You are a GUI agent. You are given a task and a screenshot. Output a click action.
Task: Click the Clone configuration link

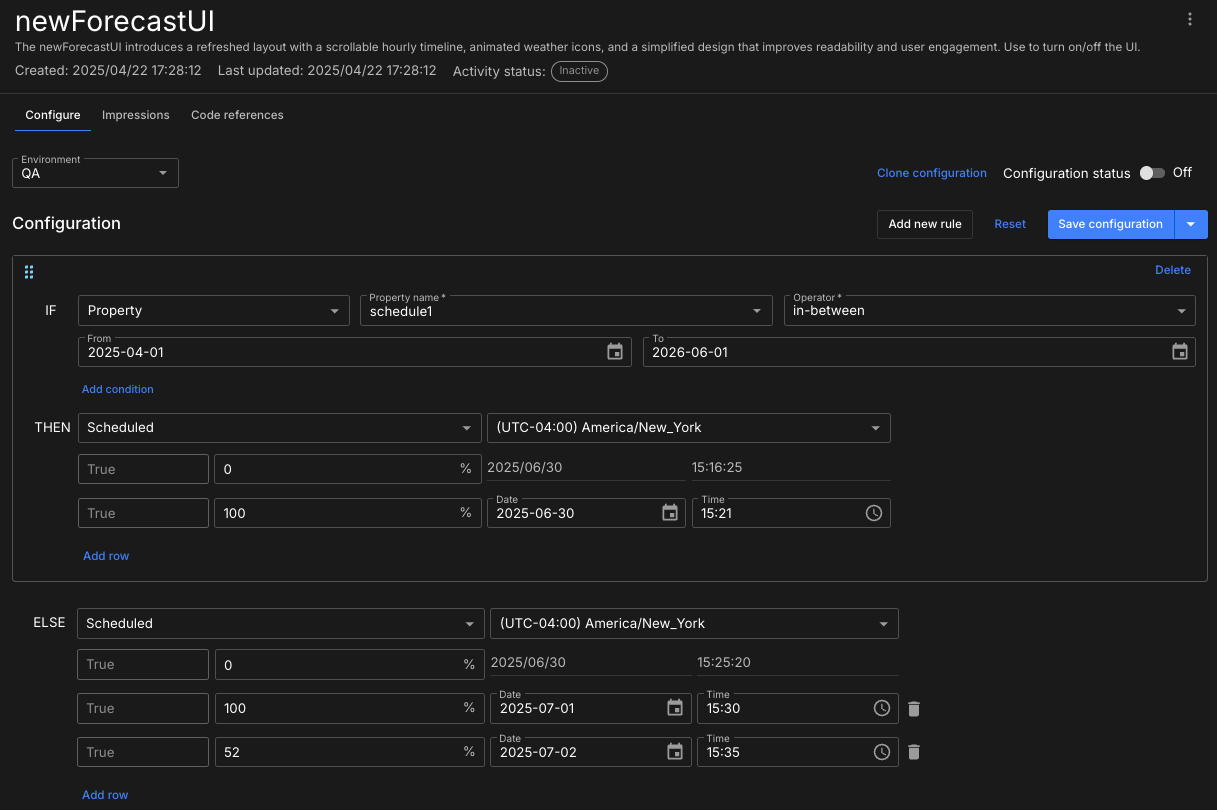point(931,173)
